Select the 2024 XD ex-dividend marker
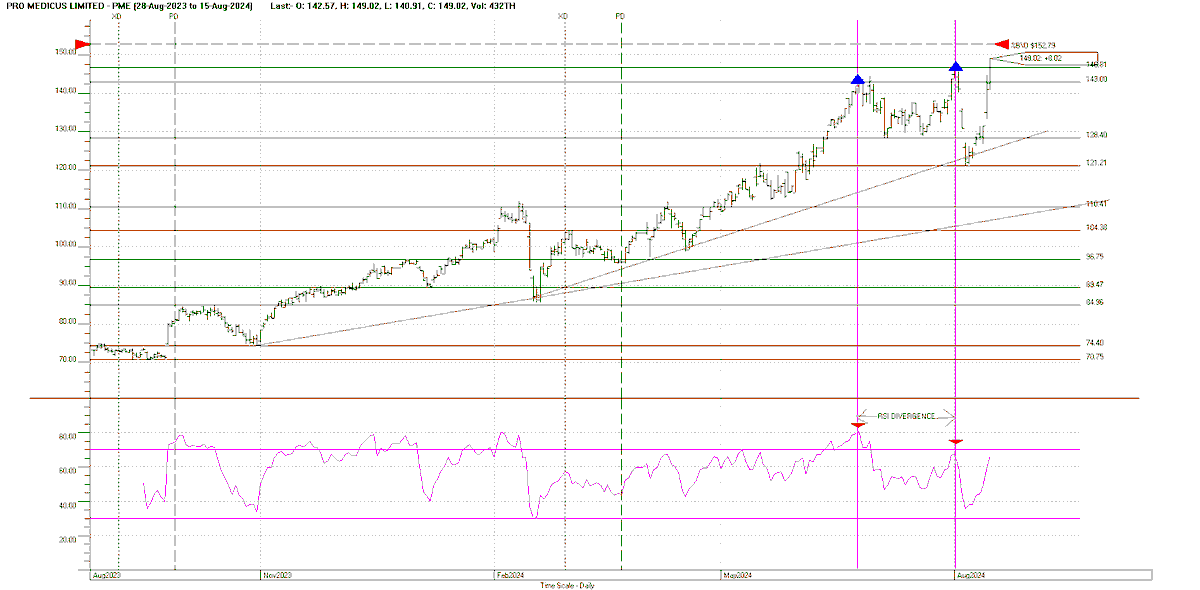The width and height of the screenshot is (1200, 590). coord(562,17)
